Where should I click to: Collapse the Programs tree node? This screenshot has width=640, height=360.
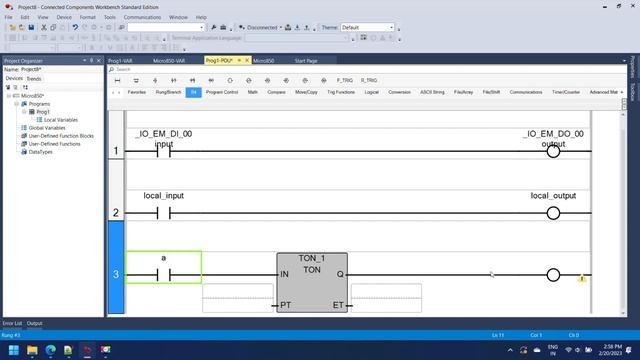(17, 104)
